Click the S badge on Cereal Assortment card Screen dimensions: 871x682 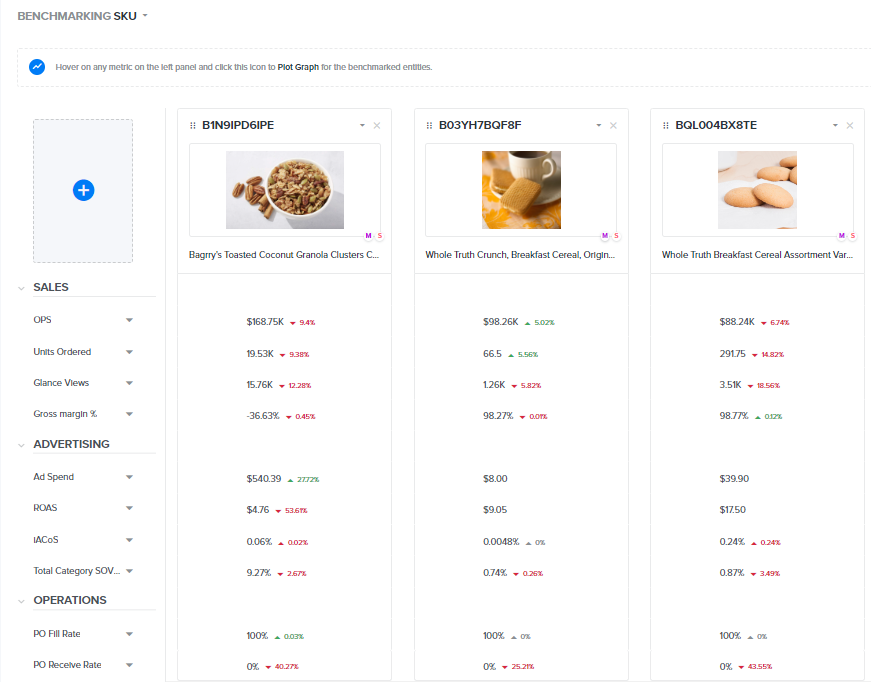(x=853, y=236)
